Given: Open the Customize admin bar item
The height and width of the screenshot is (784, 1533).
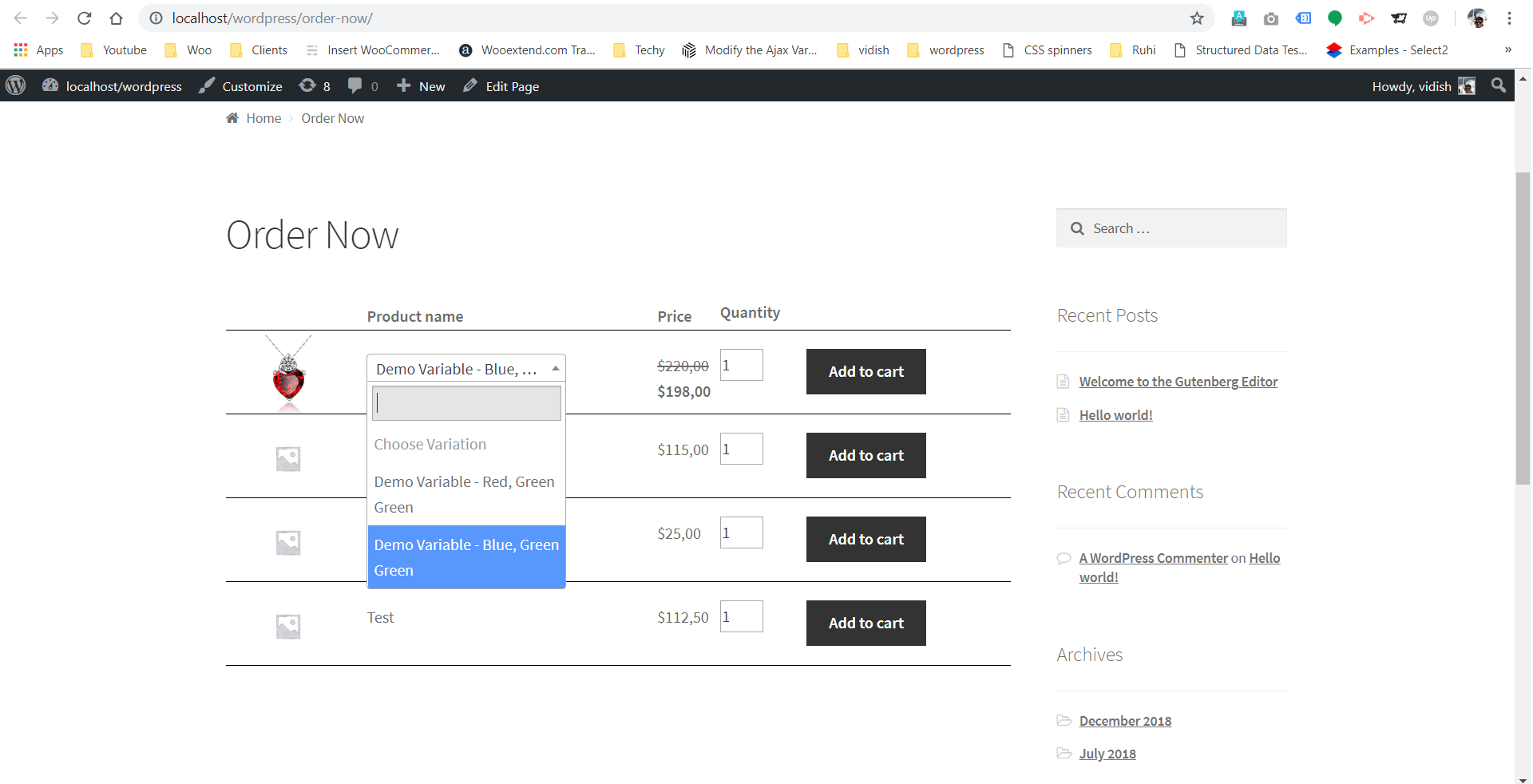Looking at the screenshot, I should (x=241, y=86).
